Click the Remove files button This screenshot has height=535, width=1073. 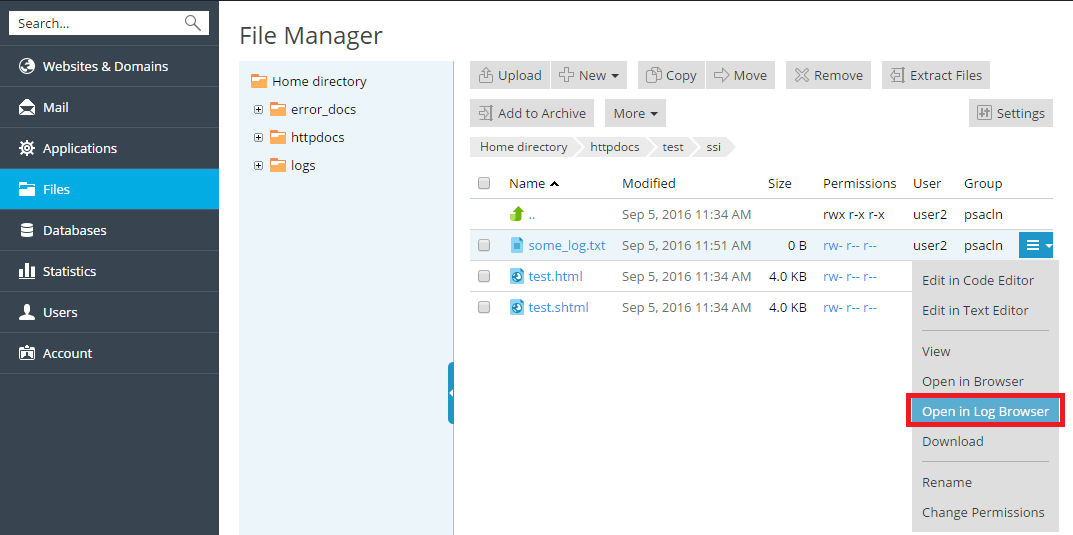tap(828, 75)
